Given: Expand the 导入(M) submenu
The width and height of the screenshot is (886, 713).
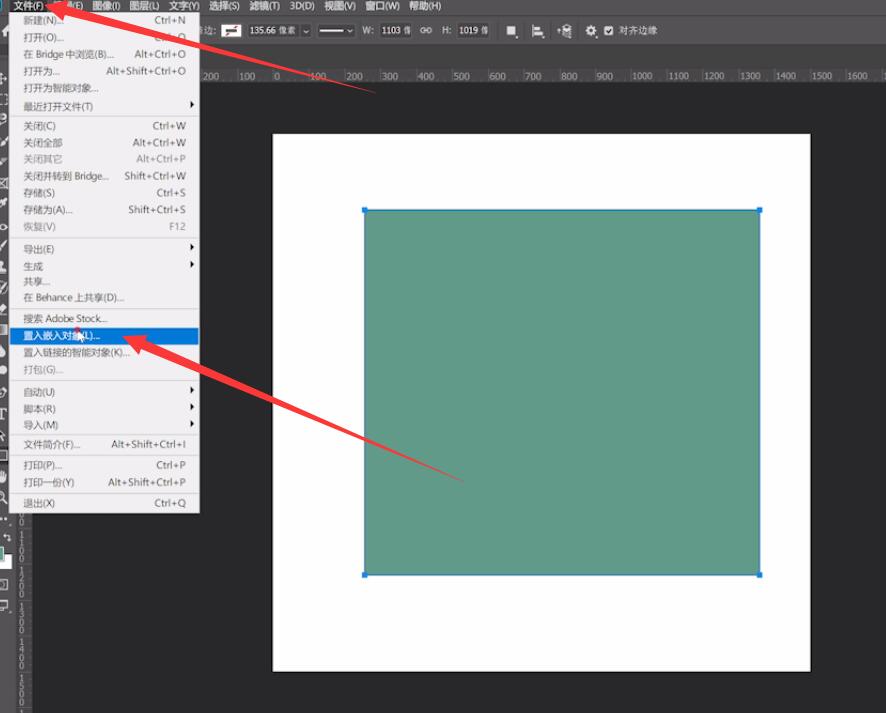Looking at the screenshot, I should (105, 425).
